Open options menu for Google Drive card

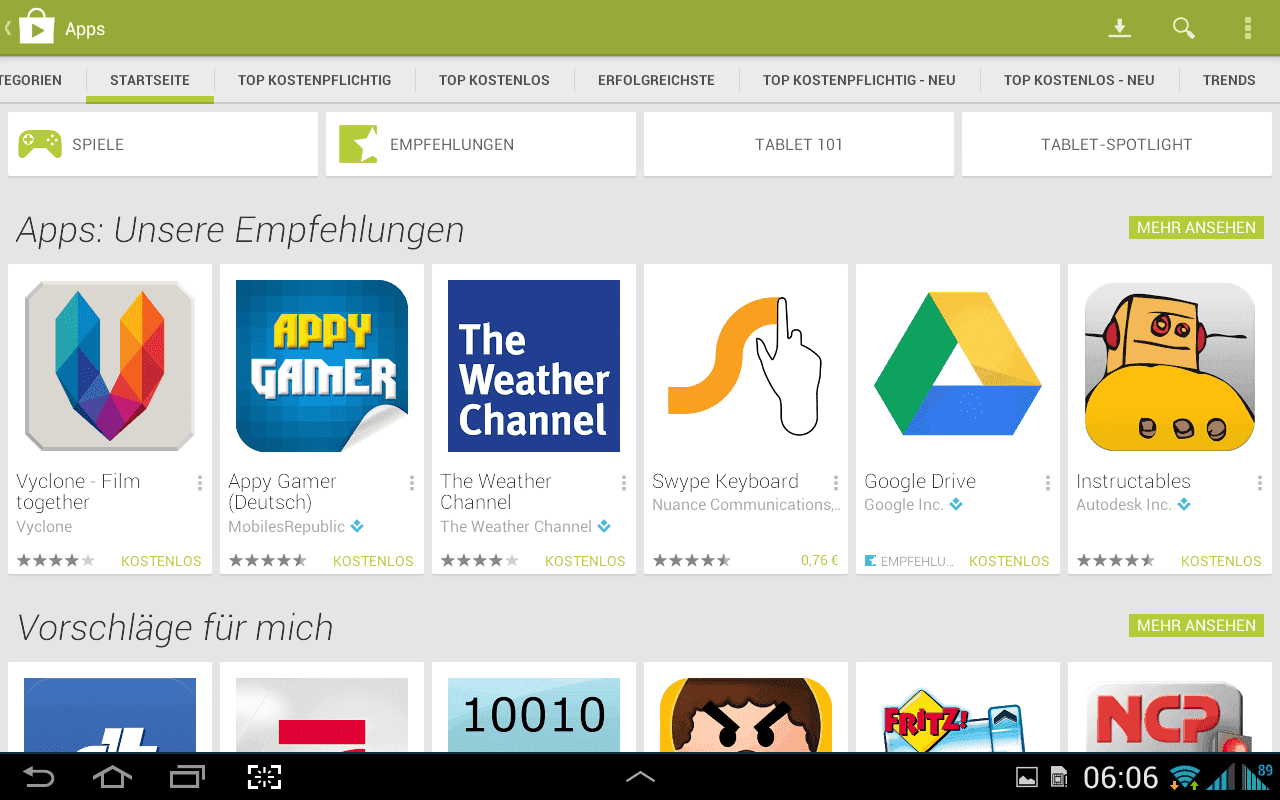pyautogui.click(x=1048, y=483)
